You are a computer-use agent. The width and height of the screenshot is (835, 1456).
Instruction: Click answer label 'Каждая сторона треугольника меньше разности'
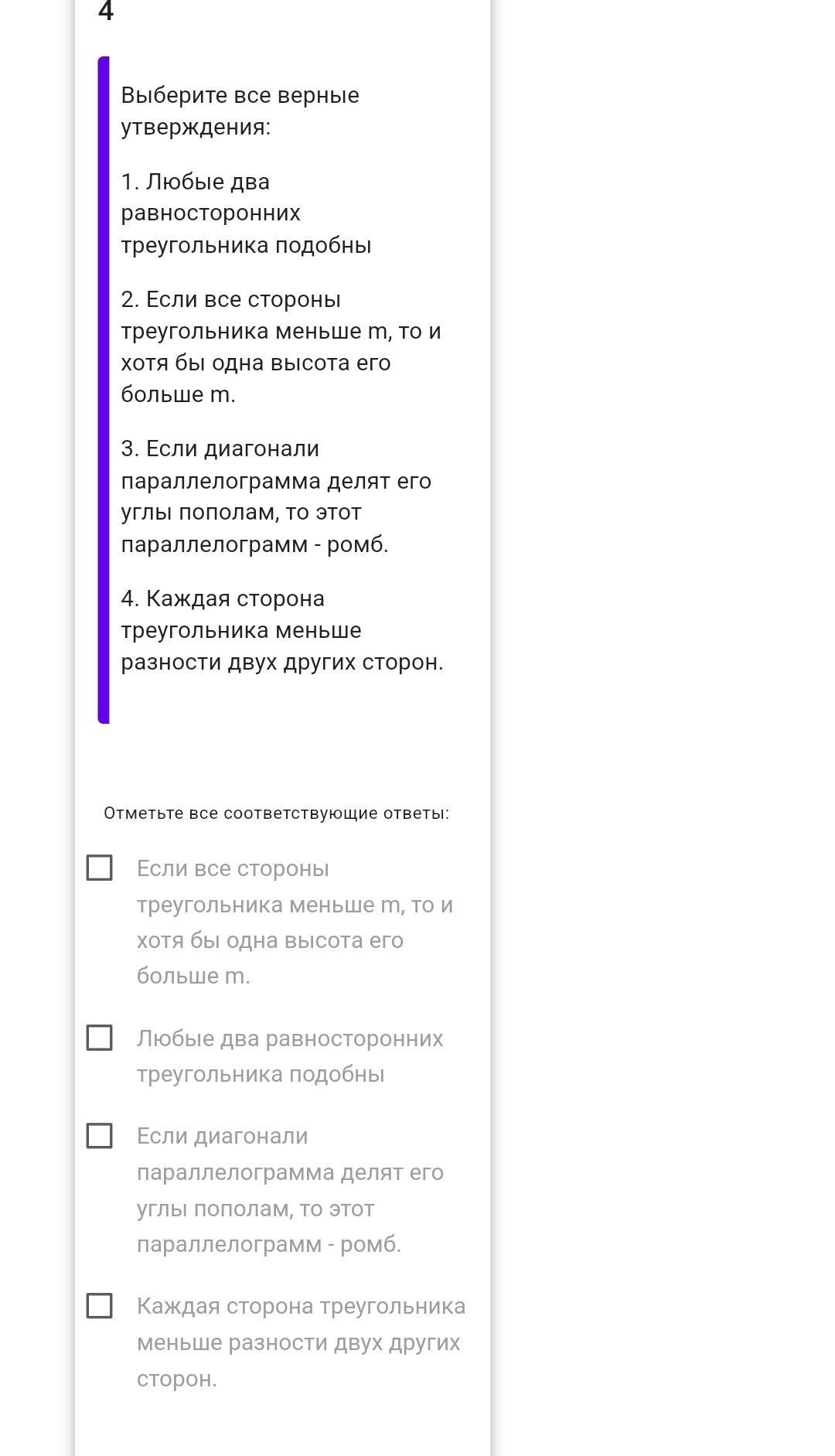[300, 1342]
